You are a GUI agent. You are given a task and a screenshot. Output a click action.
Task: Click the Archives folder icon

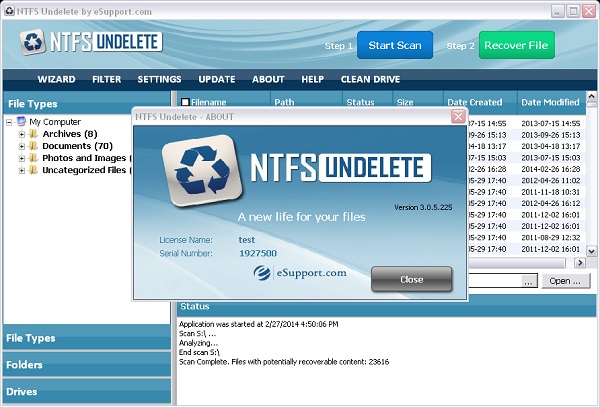coord(34,134)
